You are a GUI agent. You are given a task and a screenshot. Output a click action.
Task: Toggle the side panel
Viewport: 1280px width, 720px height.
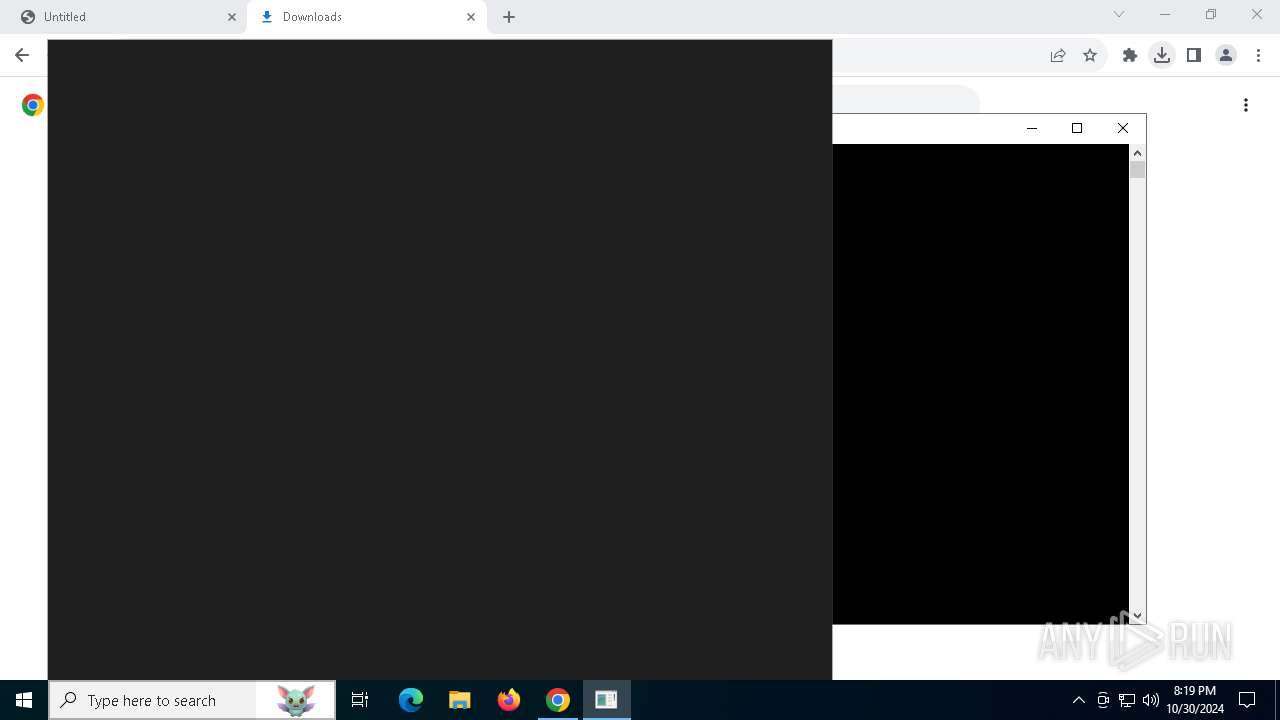point(1194,56)
